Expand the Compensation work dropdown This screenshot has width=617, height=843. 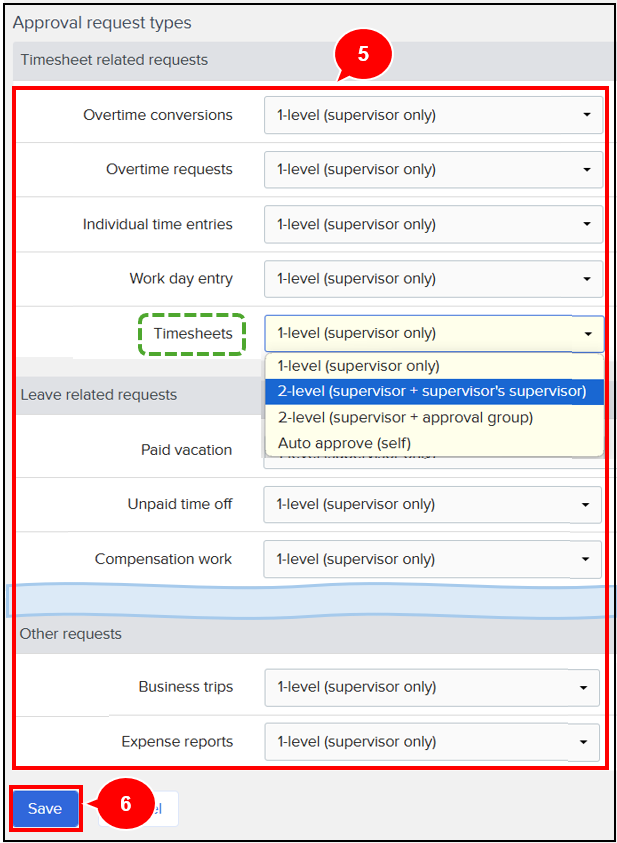(432, 559)
